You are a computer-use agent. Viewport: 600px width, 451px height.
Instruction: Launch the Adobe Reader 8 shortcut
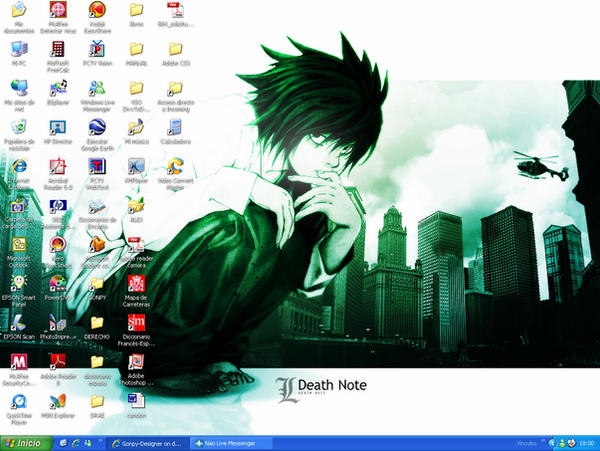tap(58, 370)
